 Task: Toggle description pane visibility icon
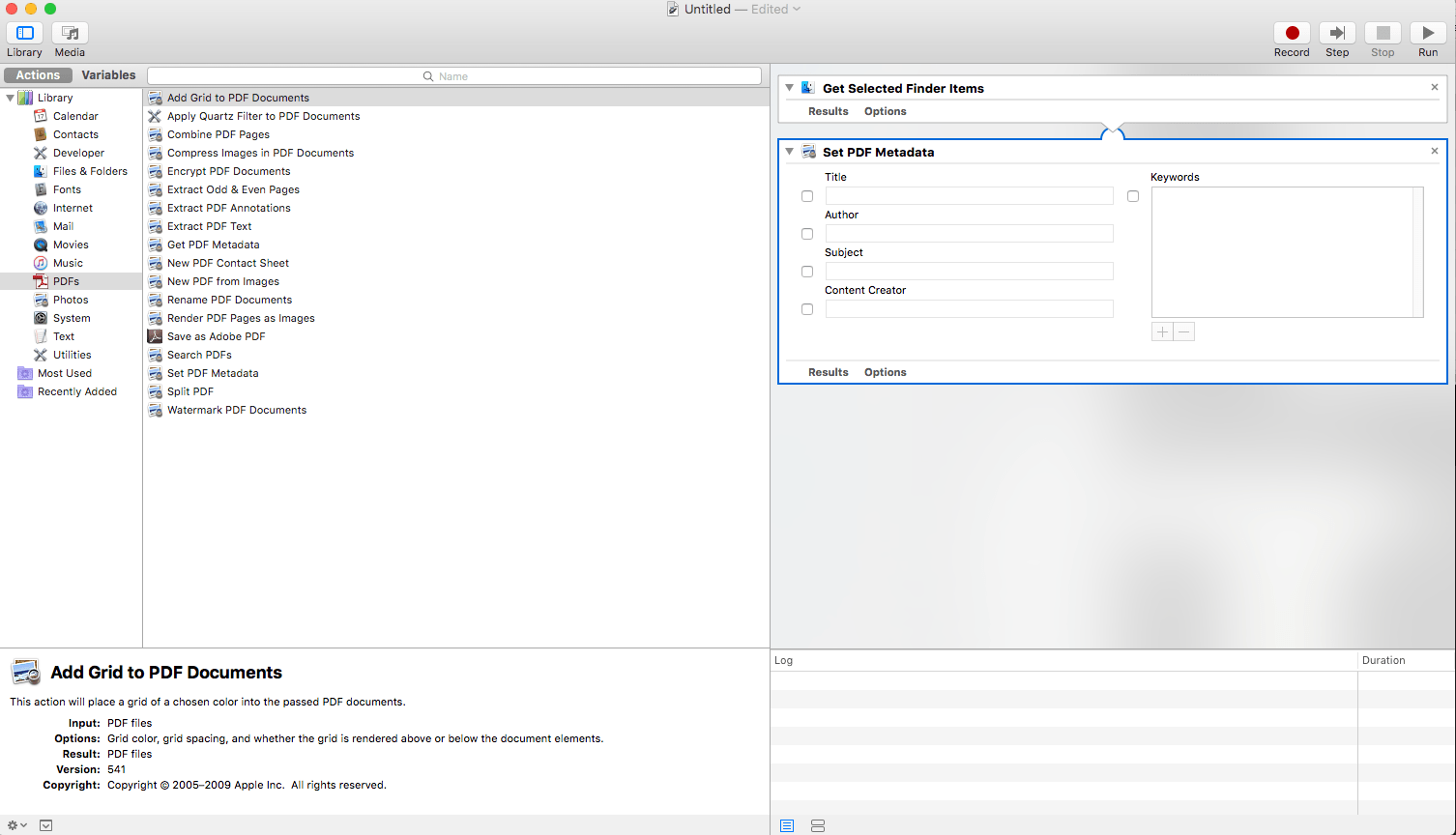45,825
